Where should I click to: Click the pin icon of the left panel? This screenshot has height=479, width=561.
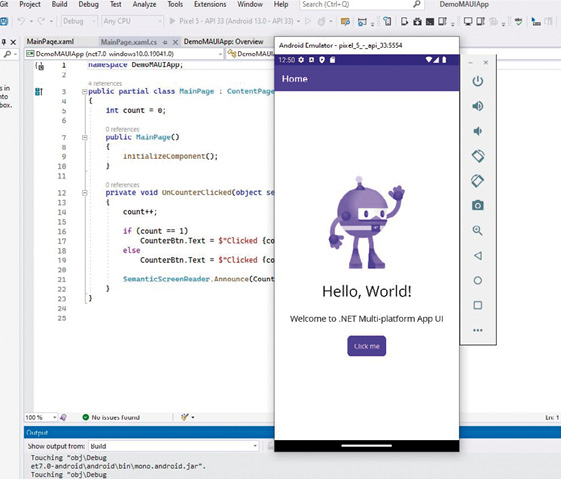coord(4,42)
